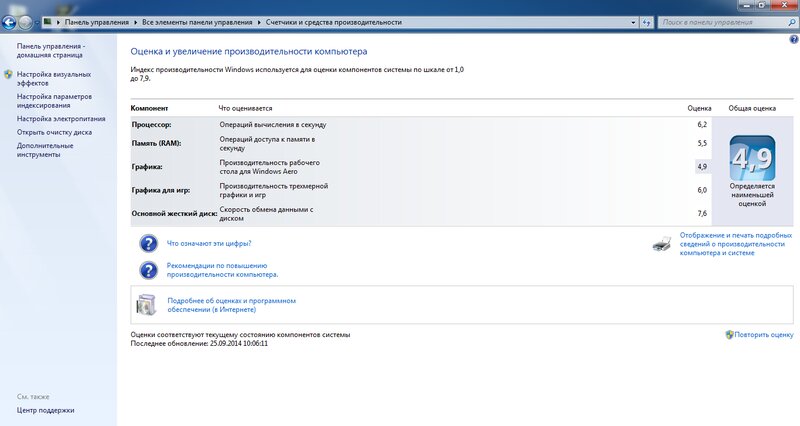The width and height of the screenshot is (800, 426).
Task: Click the 'Память (RAM):' row label
Action: coord(156,143)
